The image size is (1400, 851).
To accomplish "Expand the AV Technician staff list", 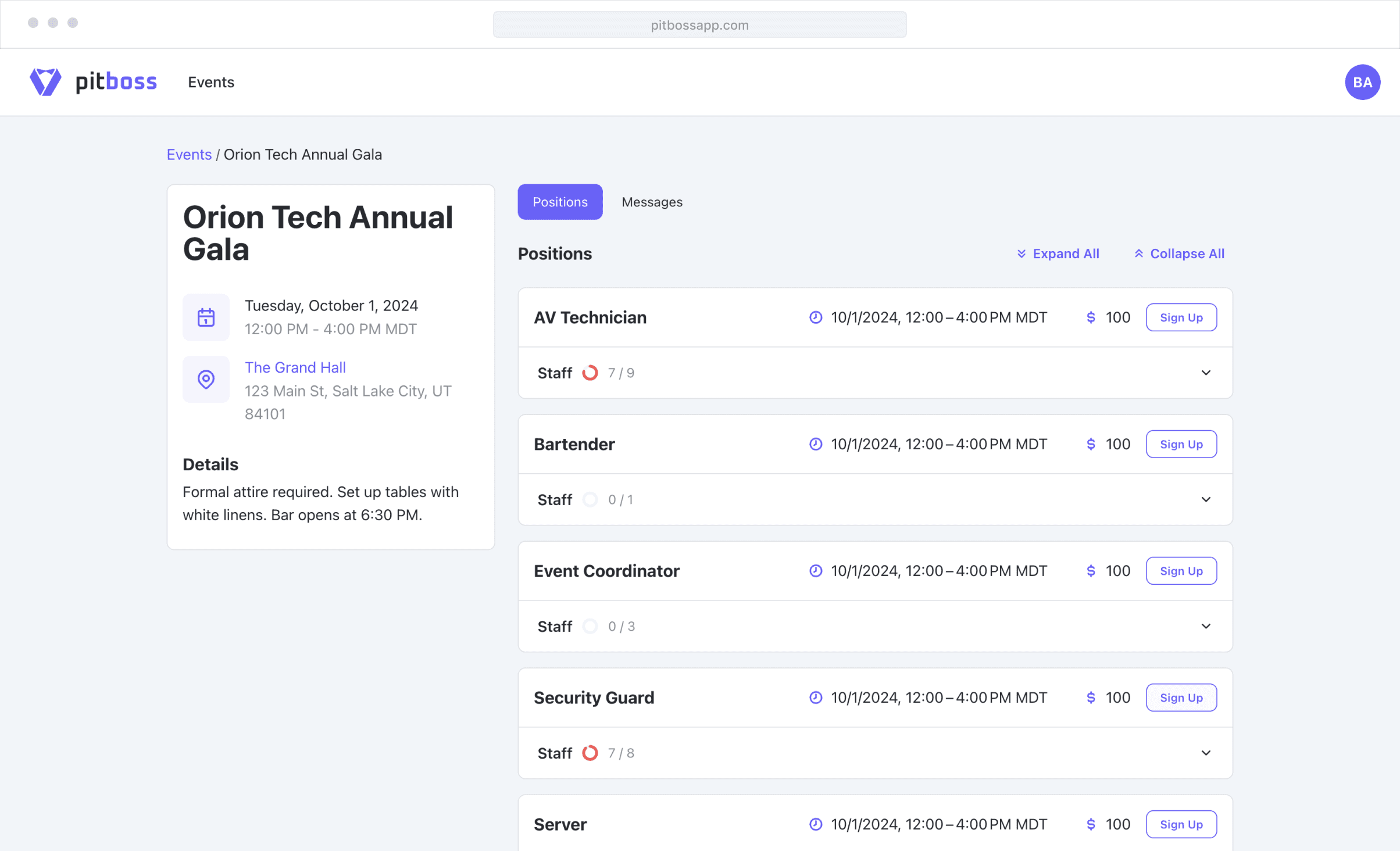I will 1206,373.
